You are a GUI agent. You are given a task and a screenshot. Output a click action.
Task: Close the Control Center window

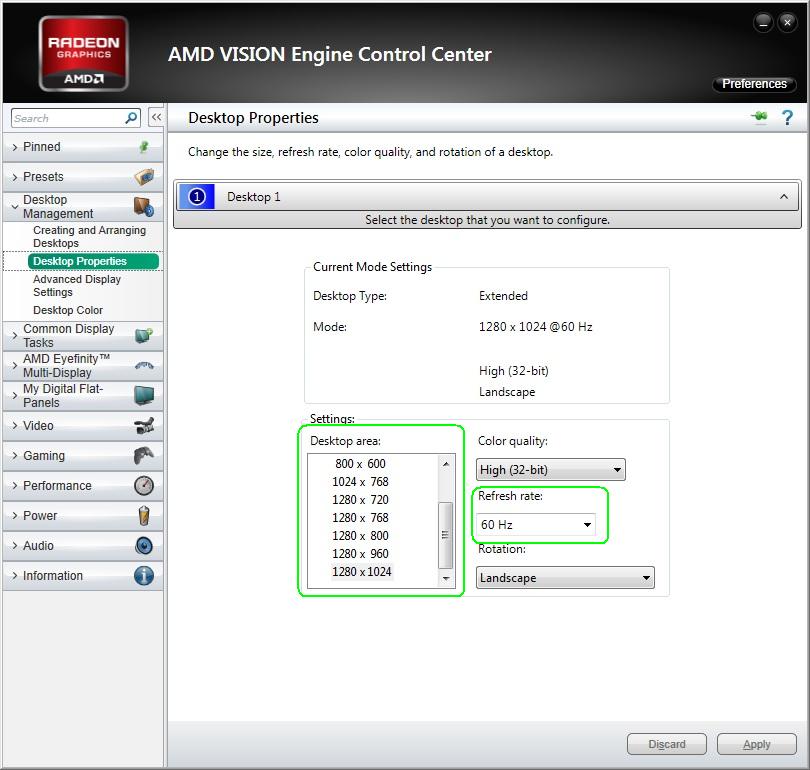point(787,23)
